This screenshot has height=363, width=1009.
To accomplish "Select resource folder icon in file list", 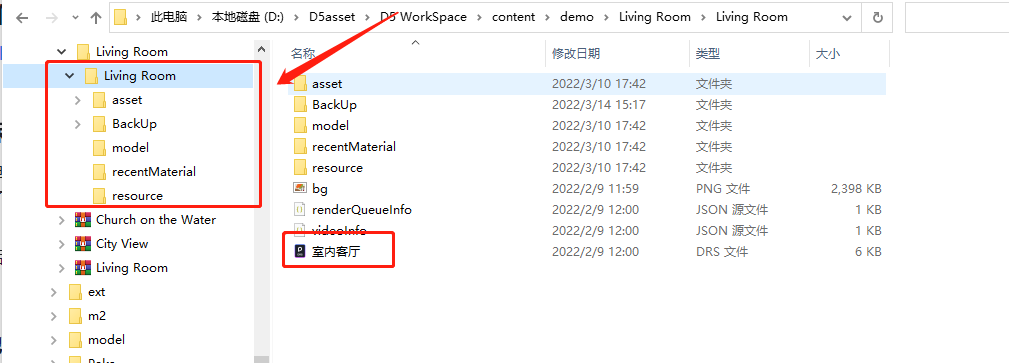I will point(300,168).
